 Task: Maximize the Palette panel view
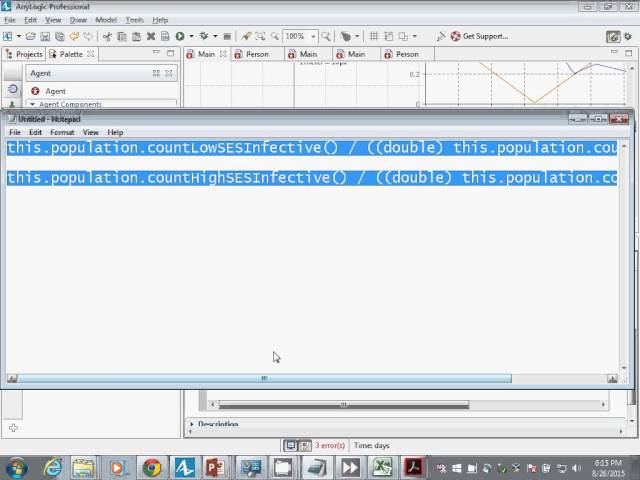pyautogui.click(x=171, y=53)
